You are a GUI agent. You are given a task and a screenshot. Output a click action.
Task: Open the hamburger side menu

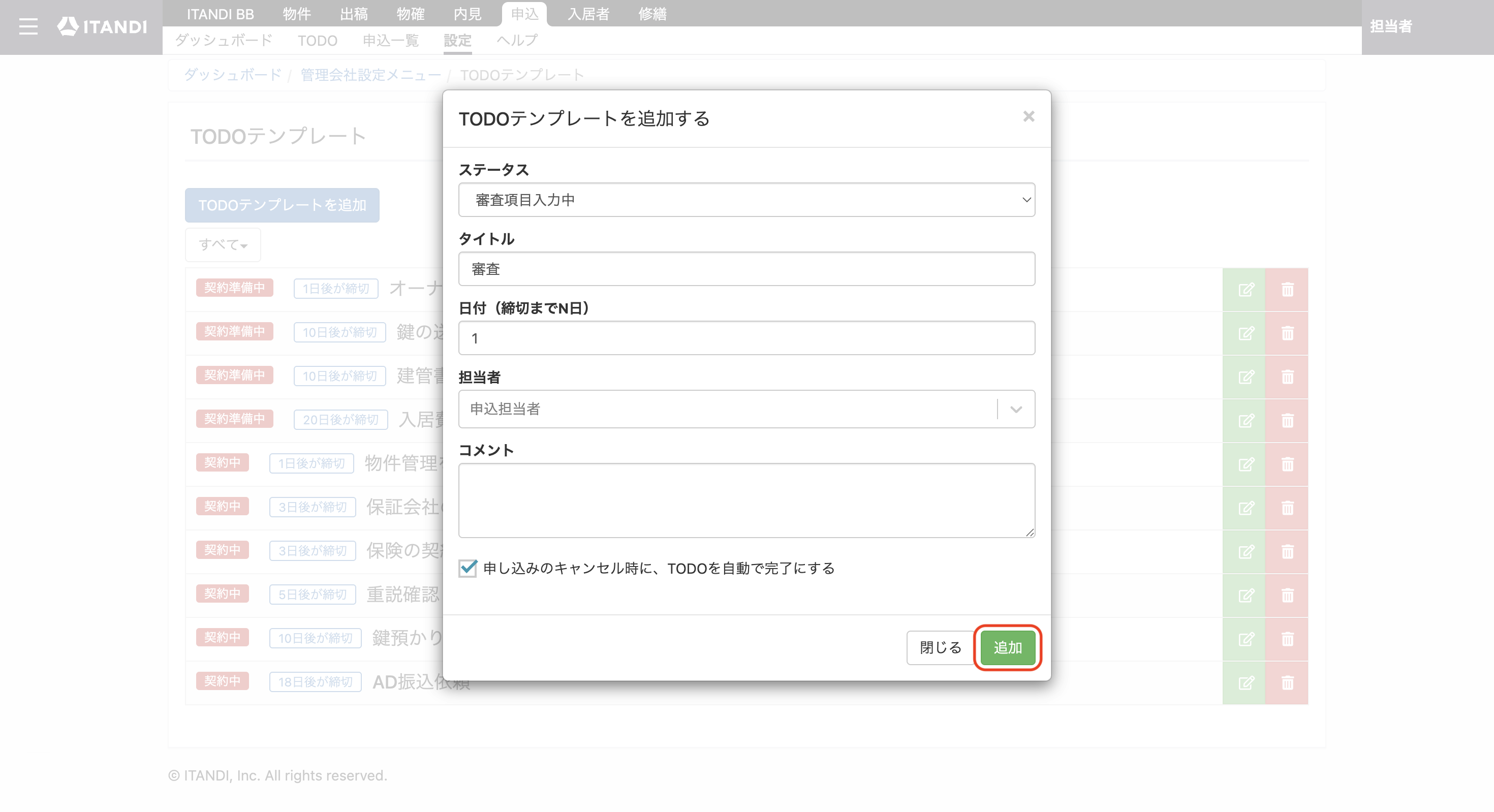click(x=28, y=27)
